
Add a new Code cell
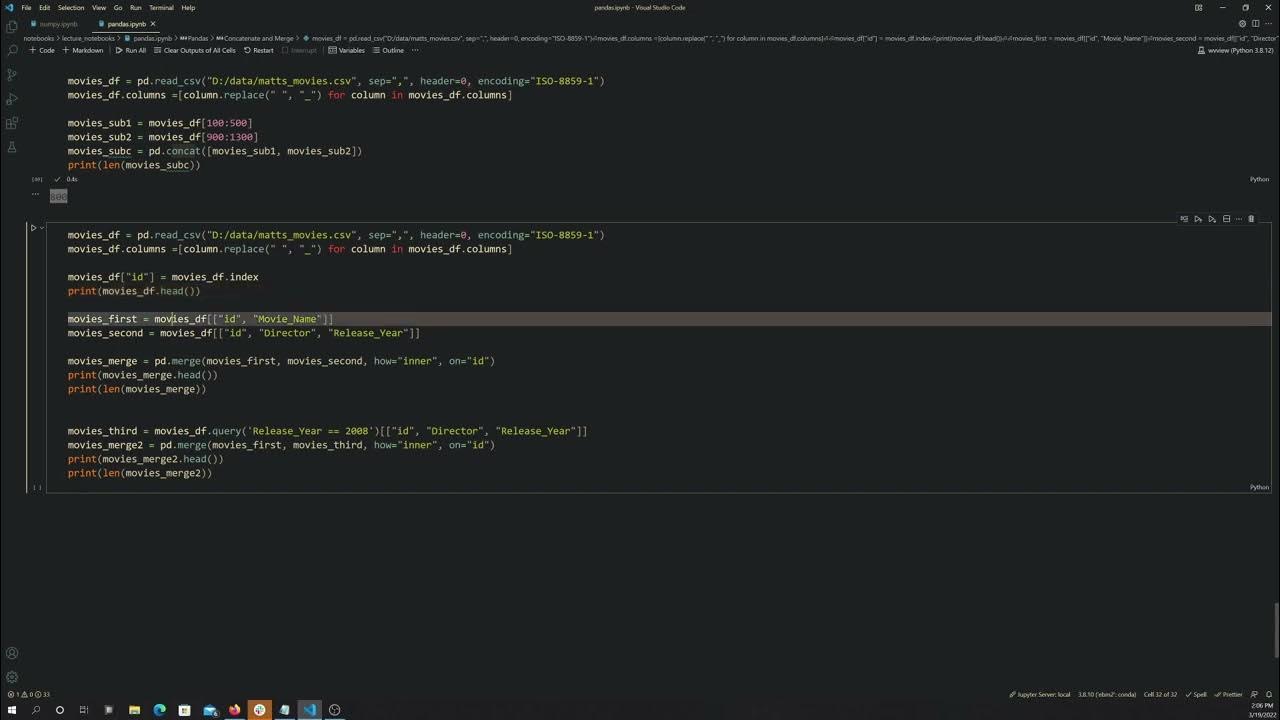tap(42, 50)
